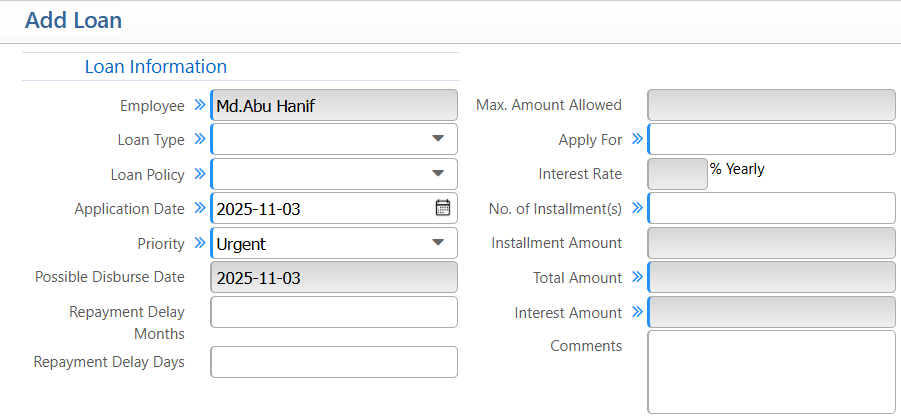
Task: Select the Repayment Delay Days field
Action: click(334, 362)
